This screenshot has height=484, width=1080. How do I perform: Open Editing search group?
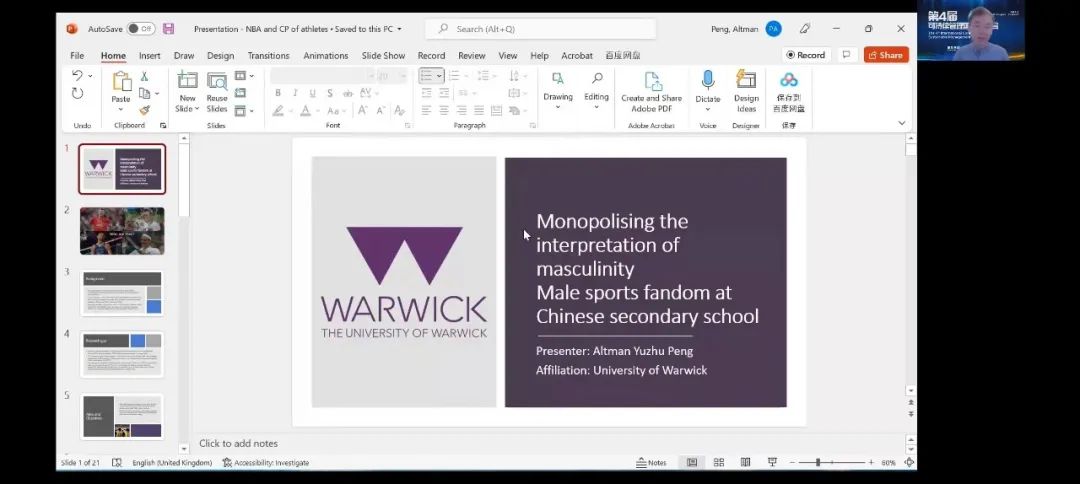[x=596, y=90]
